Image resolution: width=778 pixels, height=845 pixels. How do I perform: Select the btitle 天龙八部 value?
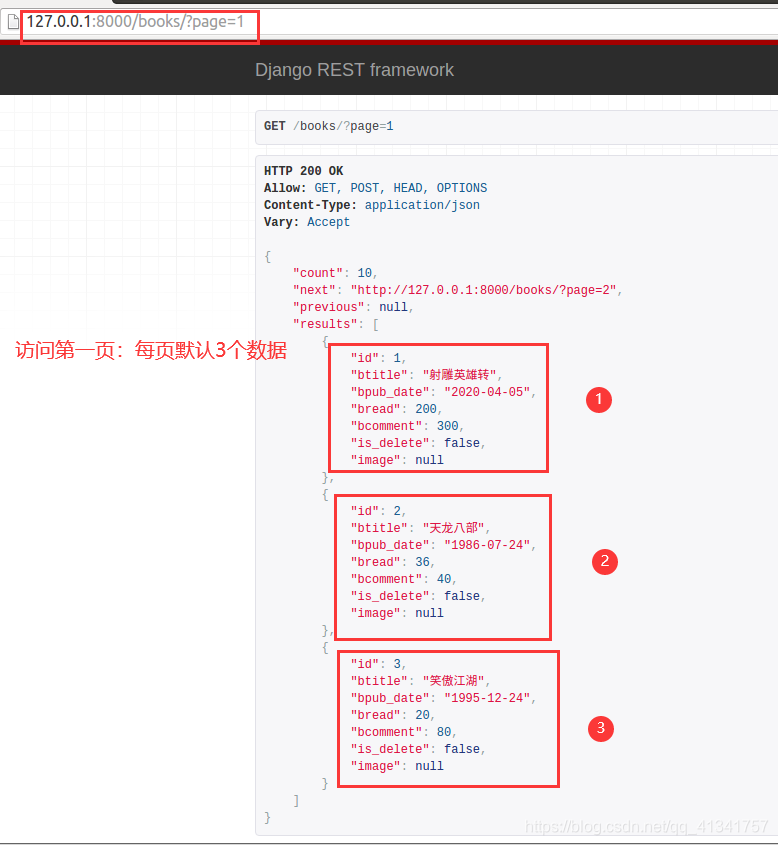[453, 528]
